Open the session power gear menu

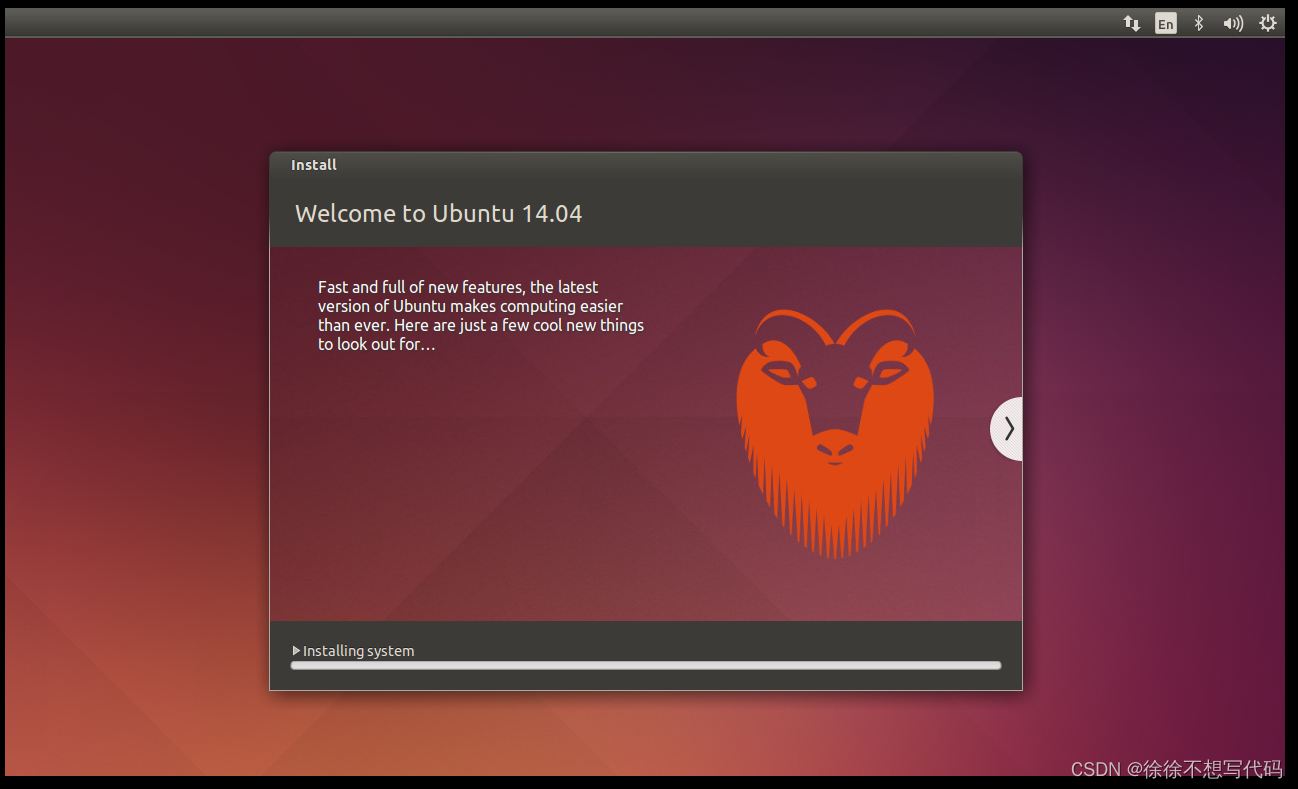point(1268,22)
